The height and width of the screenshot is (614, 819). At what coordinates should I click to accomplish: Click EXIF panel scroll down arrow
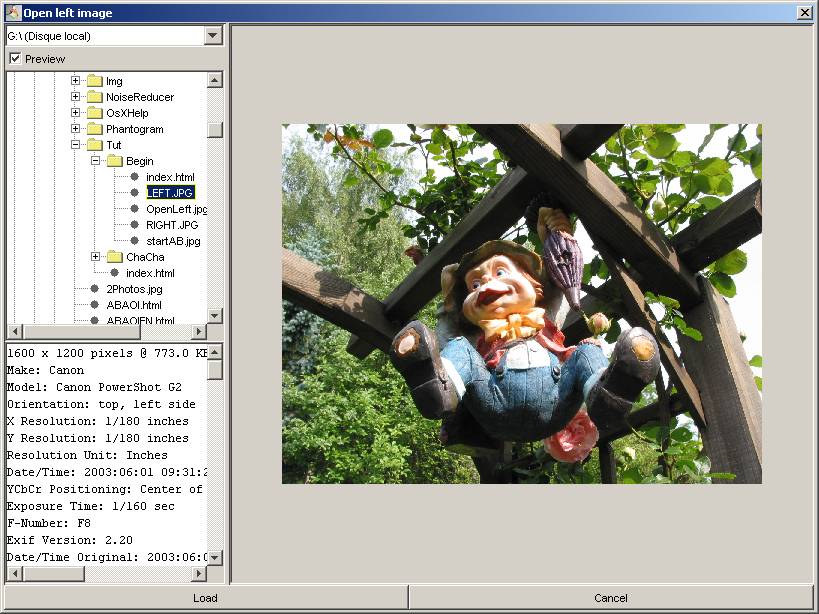point(215,558)
